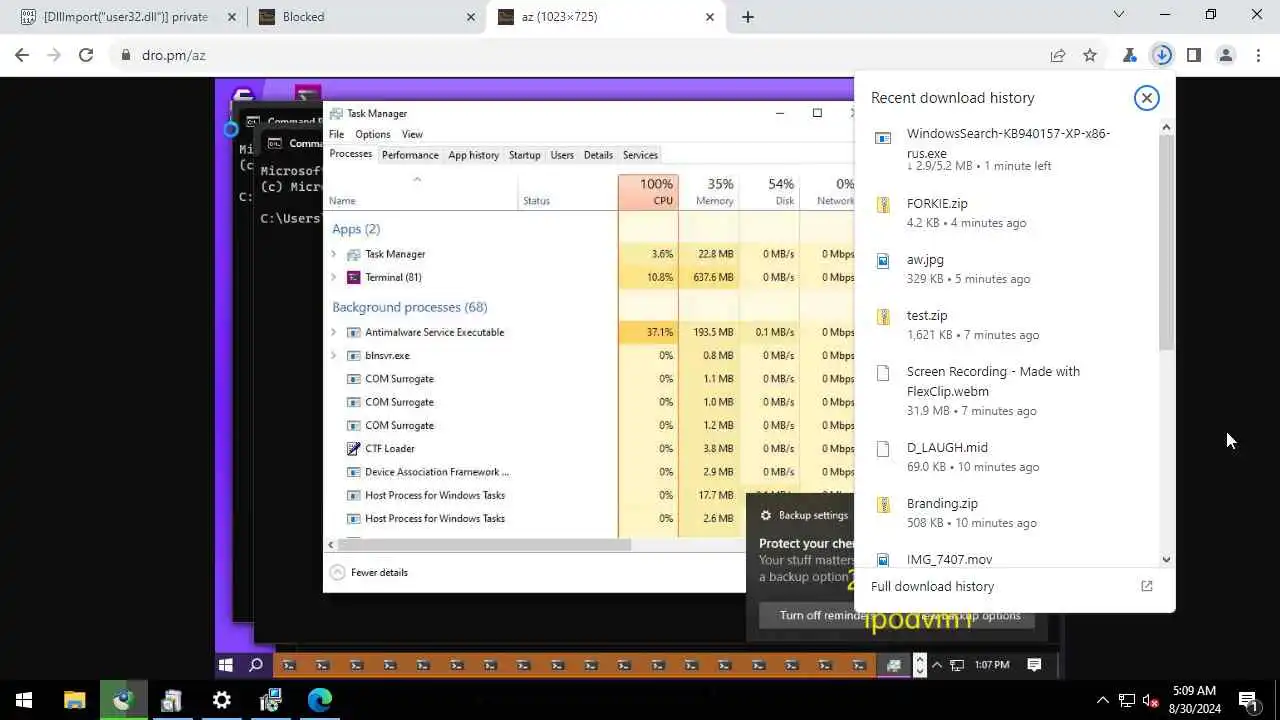
Task: Open the Windows Start button on taskbar
Action: tap(24, 700)
